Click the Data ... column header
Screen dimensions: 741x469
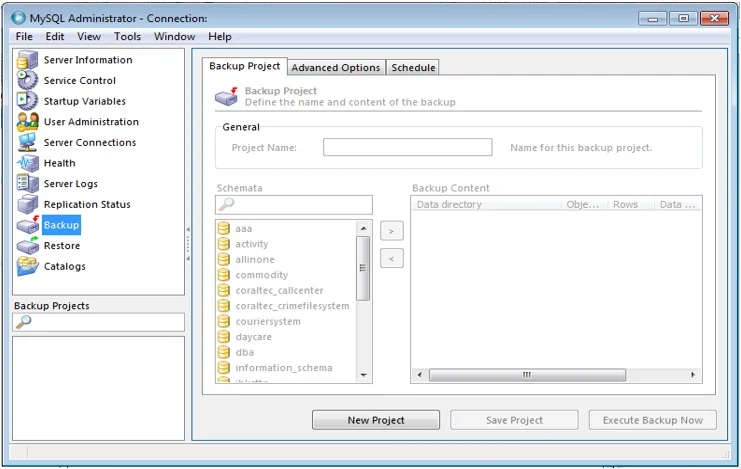coord(678,204)
